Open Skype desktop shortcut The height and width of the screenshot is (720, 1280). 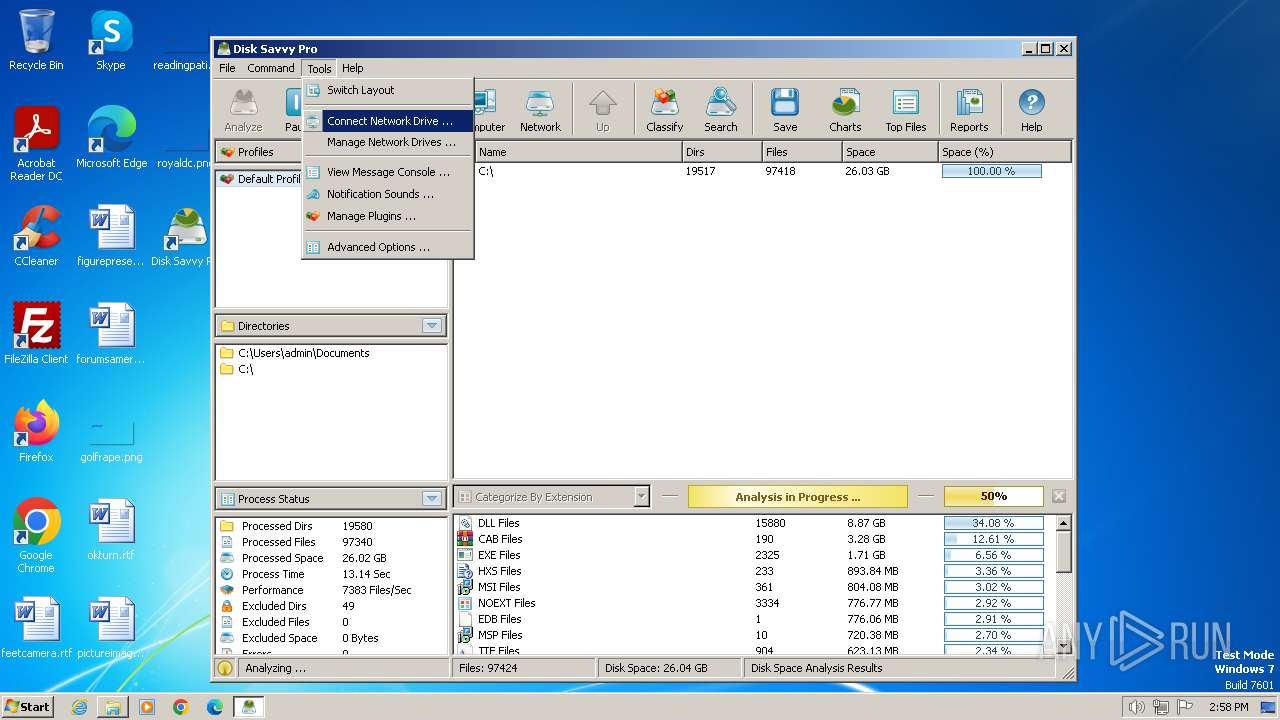tap(110, 40)
